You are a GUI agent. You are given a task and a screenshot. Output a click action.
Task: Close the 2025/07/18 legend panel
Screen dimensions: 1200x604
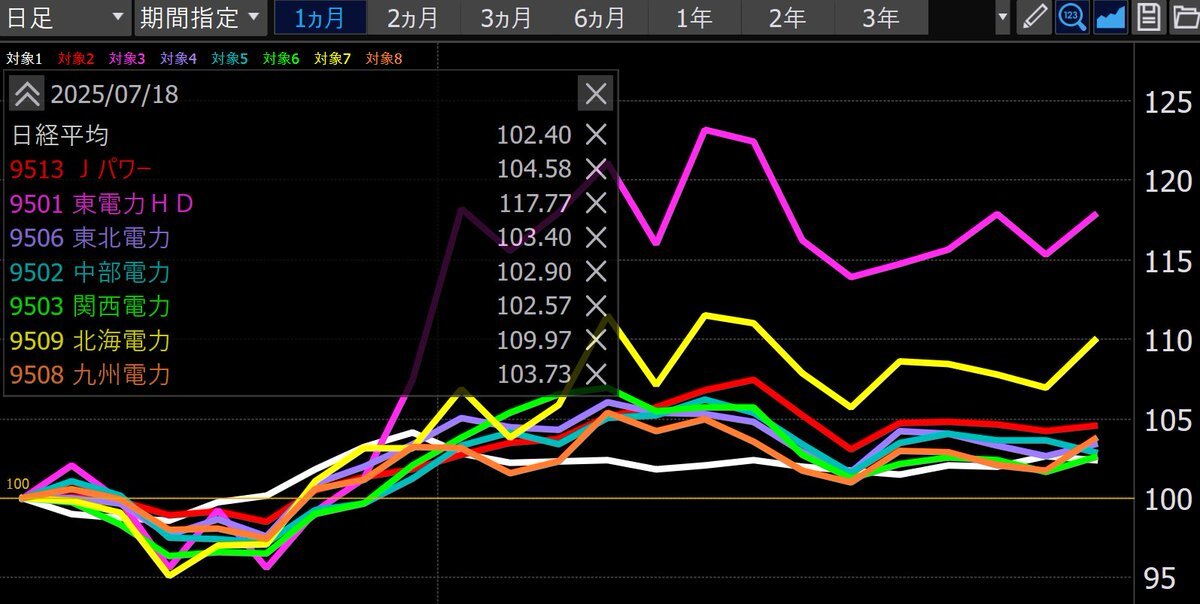(x=595, y=94)
